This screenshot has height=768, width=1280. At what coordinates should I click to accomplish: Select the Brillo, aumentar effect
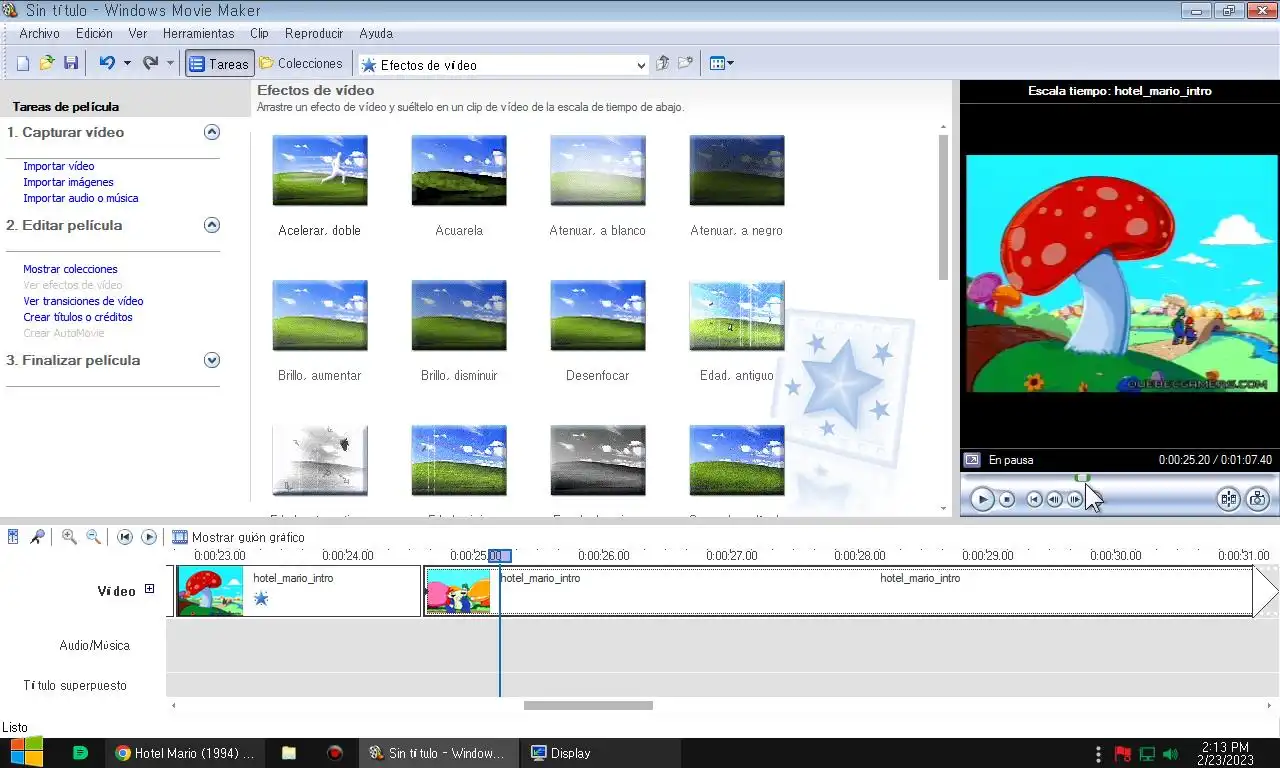click(x=320, y=316)
